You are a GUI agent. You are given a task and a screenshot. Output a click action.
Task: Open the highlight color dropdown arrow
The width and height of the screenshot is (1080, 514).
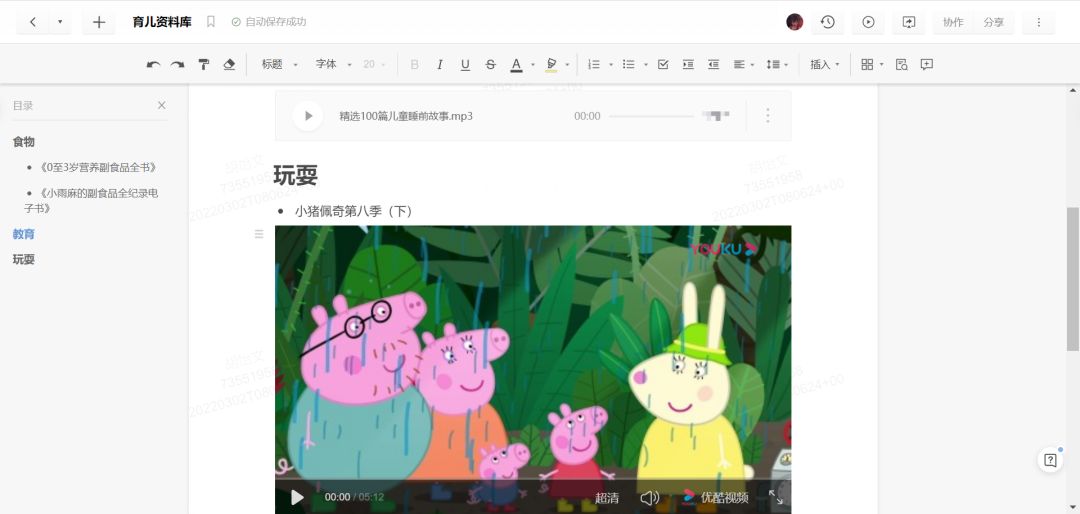click(568, 65)
